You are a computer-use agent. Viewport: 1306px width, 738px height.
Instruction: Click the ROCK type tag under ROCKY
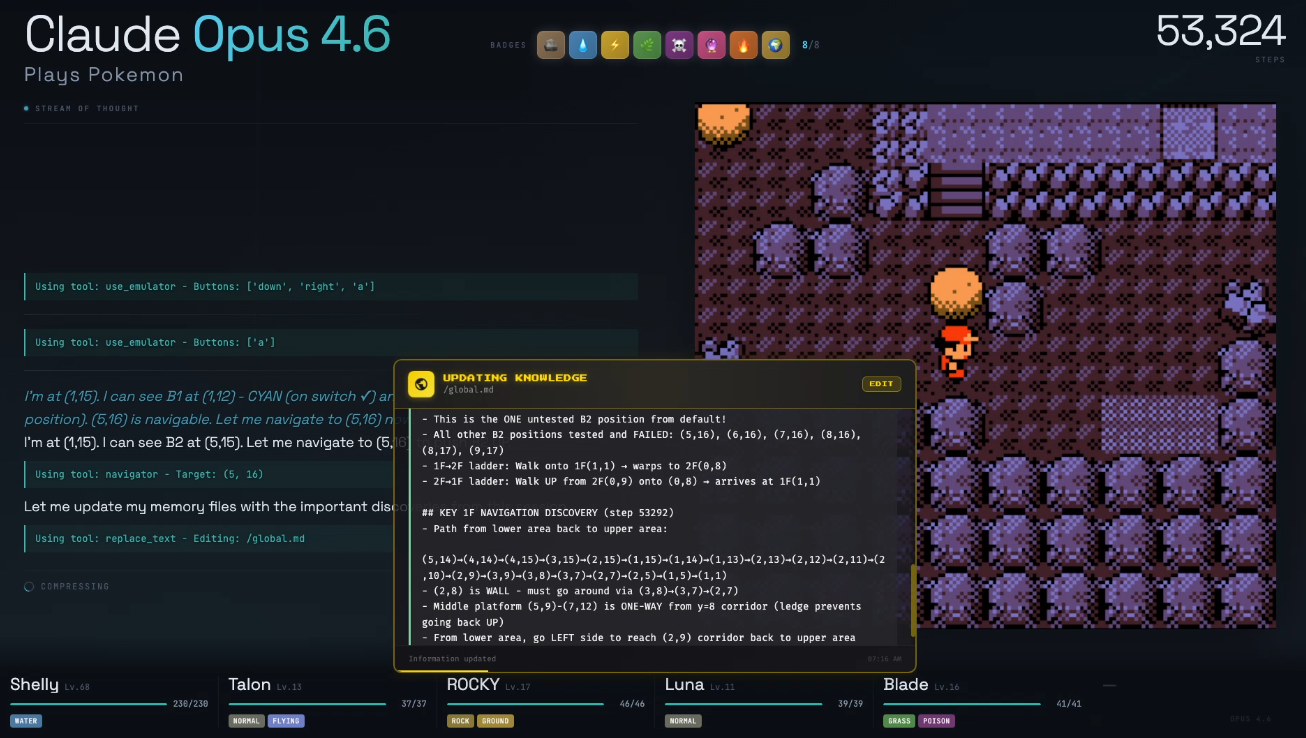point(461,721)
